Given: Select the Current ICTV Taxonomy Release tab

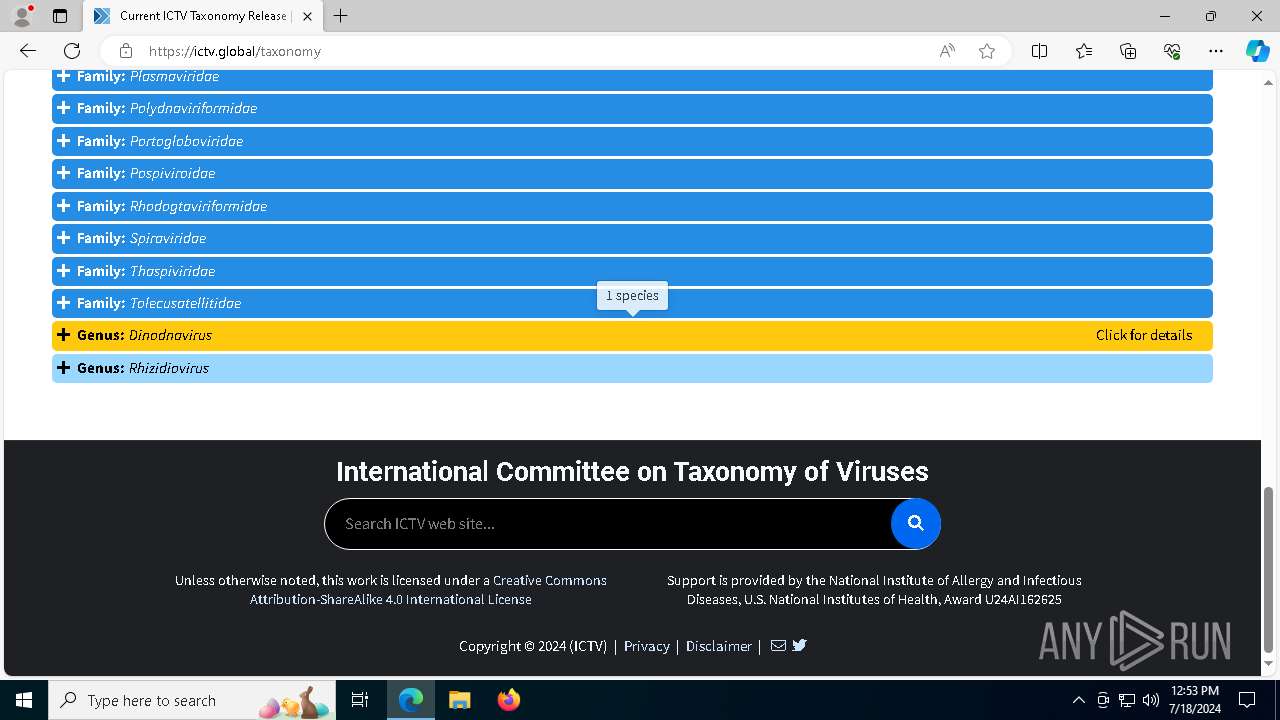Looking at the screenshot, I should tap(202, 16).
